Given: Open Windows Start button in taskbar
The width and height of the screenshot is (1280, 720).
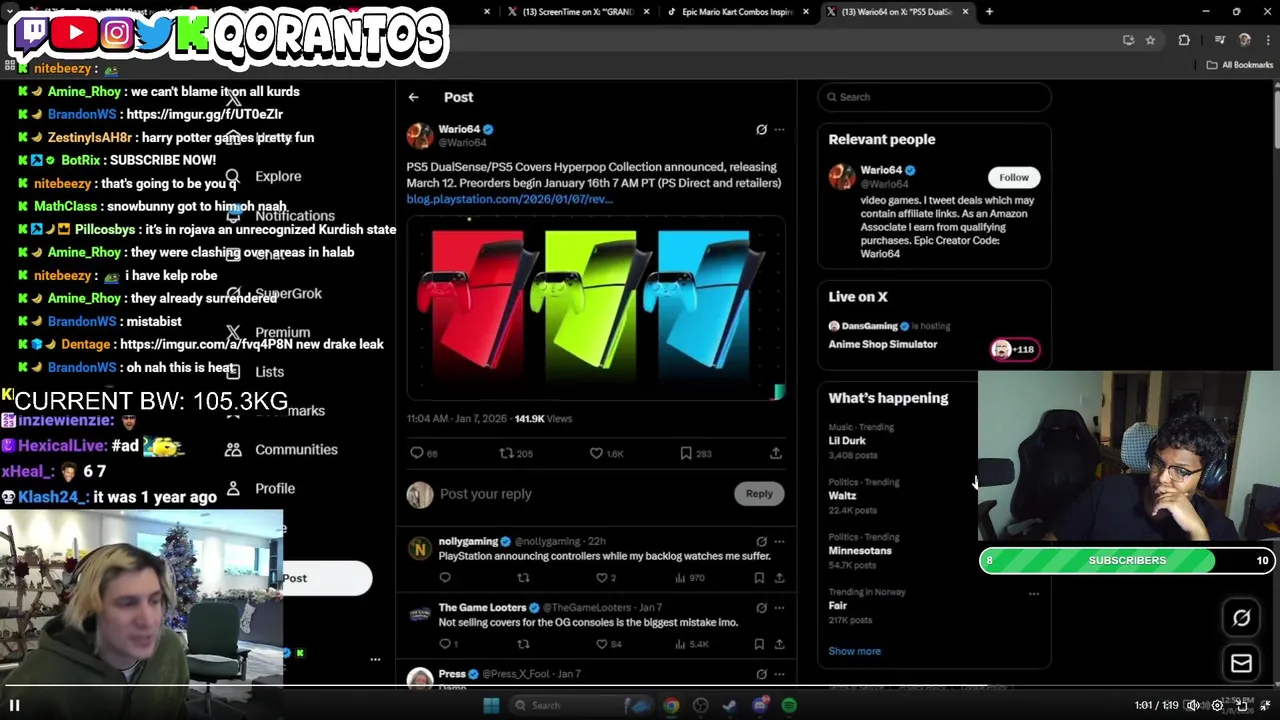Looking at the screenshot, I should click(491, 705).
